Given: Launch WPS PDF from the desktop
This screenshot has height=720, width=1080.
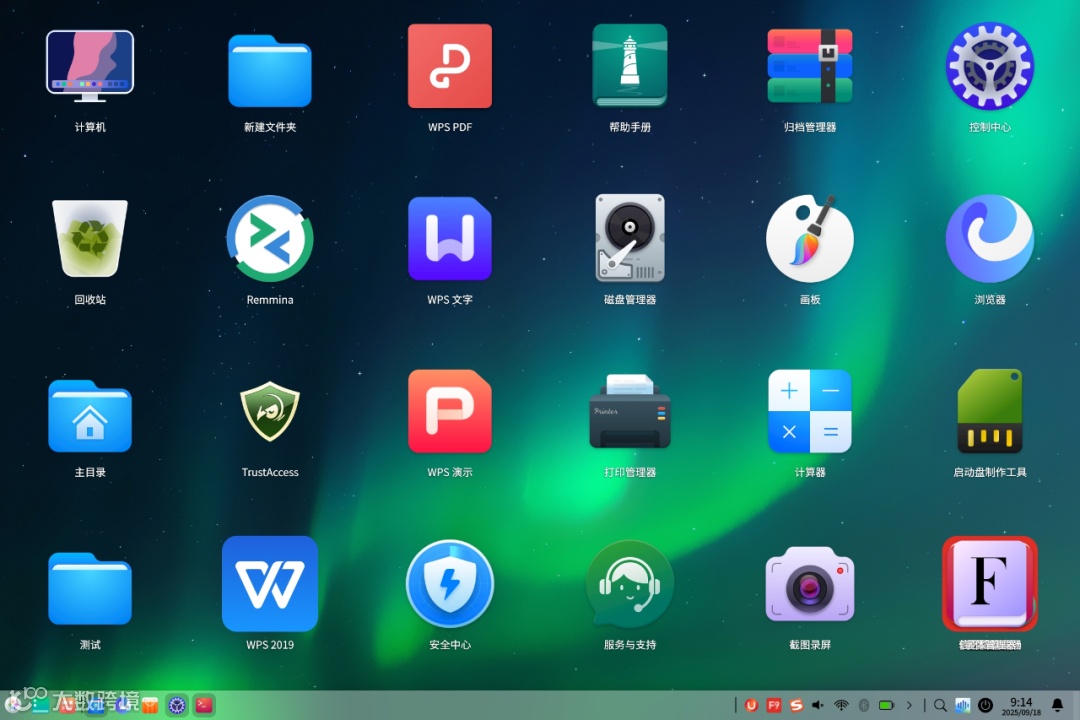Looking at the screenshot, I should pyautogui.click(x=450, y=66).
